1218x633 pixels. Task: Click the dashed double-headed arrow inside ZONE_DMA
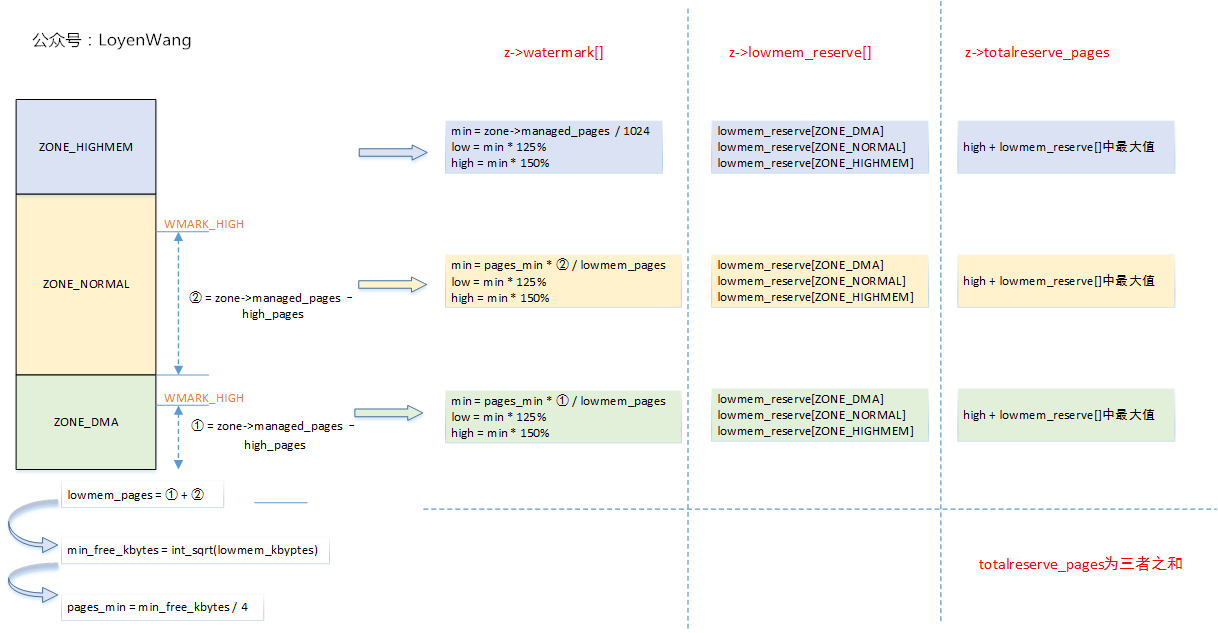click(x=179, y=435)
